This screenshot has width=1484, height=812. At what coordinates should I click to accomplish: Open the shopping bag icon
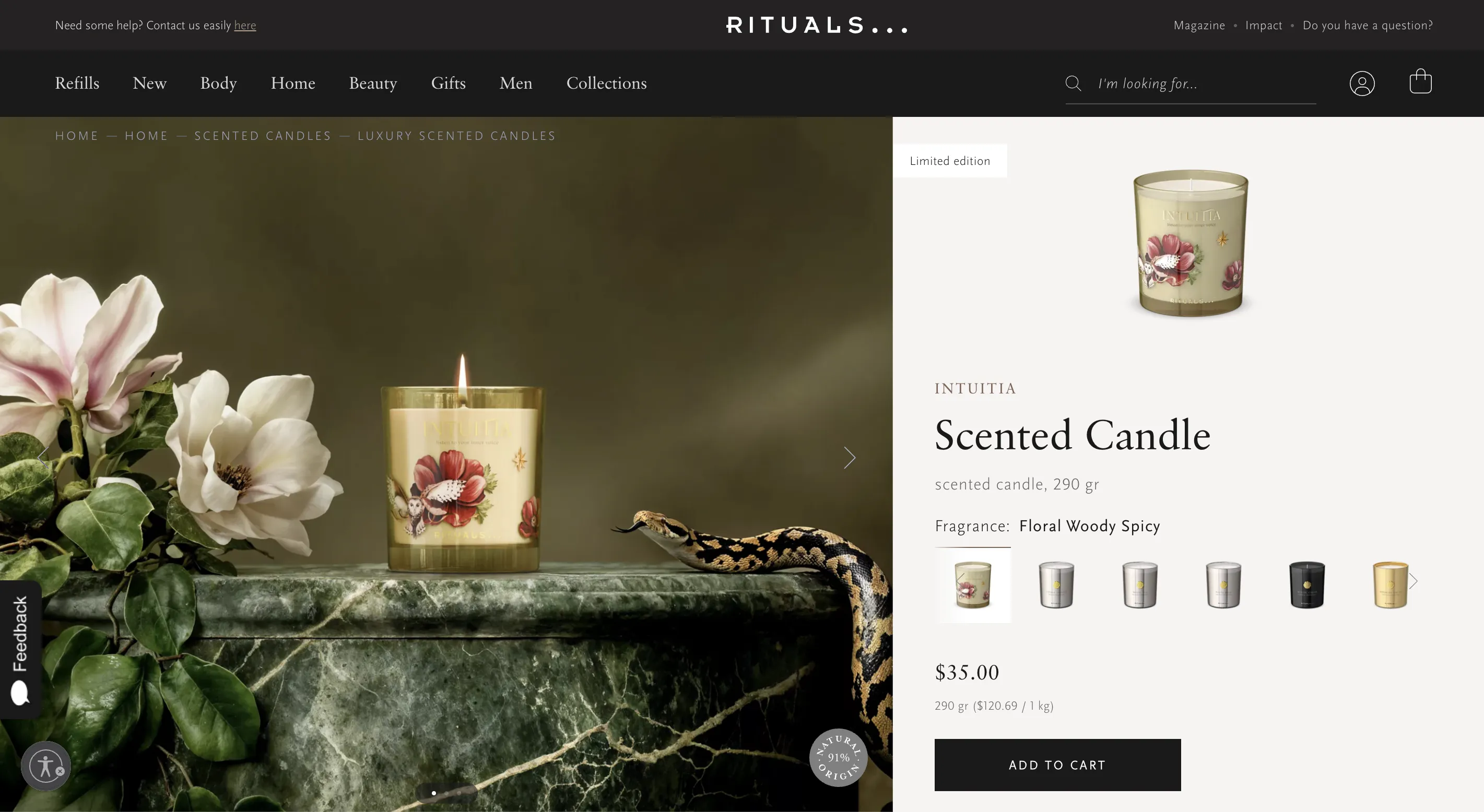[1420, 81]
